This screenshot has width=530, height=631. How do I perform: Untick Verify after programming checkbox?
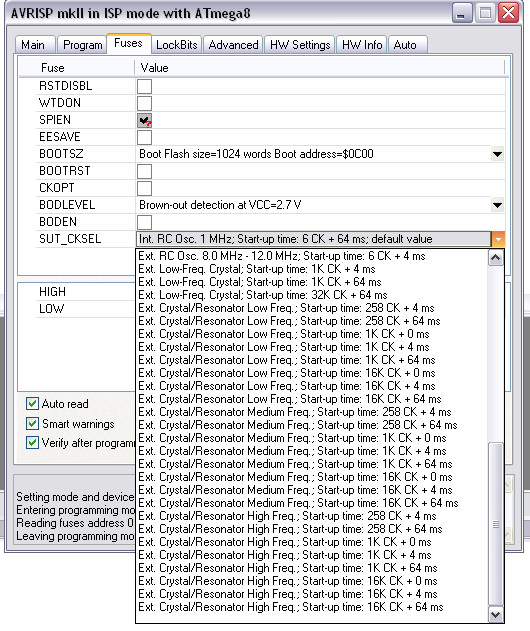(x=32, y=443)
